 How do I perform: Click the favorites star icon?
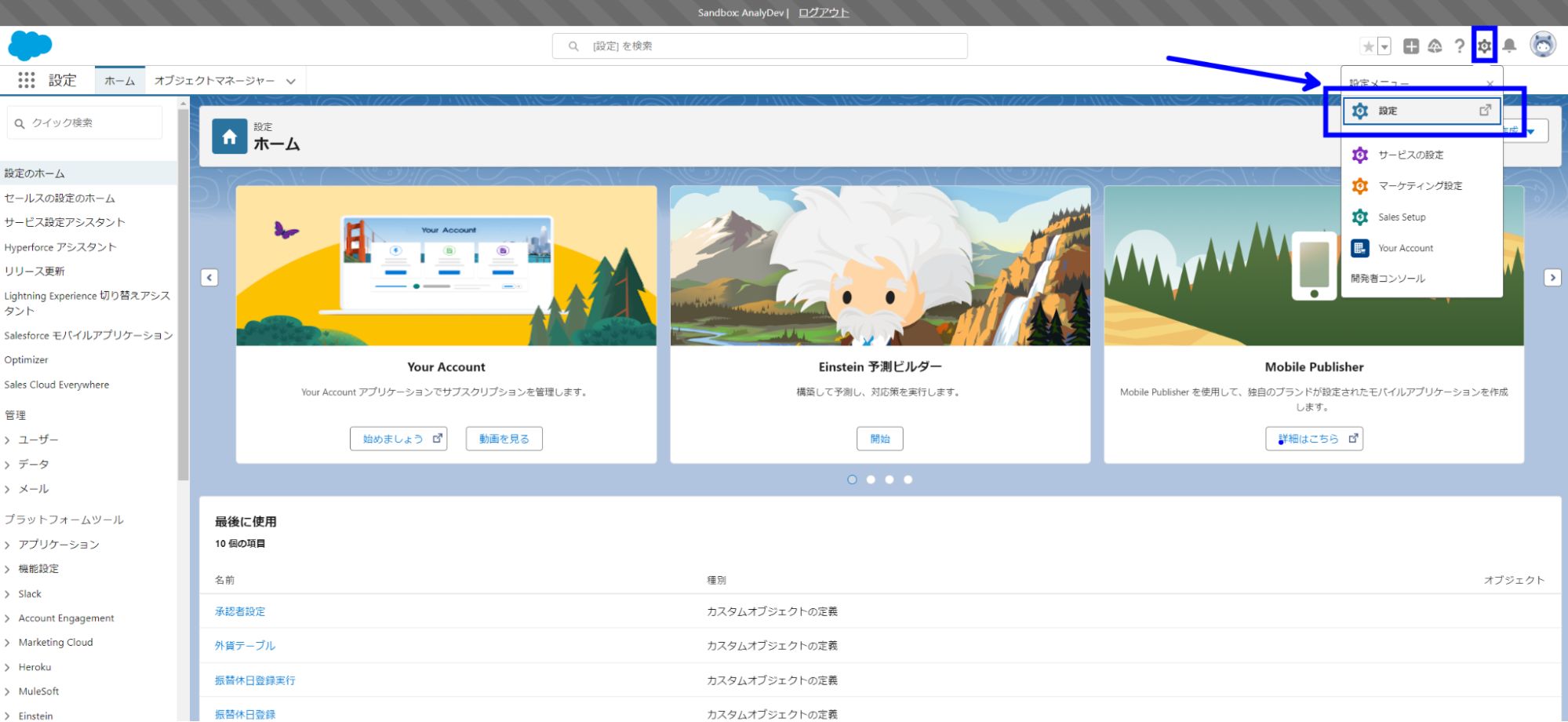coord(1368,46)
